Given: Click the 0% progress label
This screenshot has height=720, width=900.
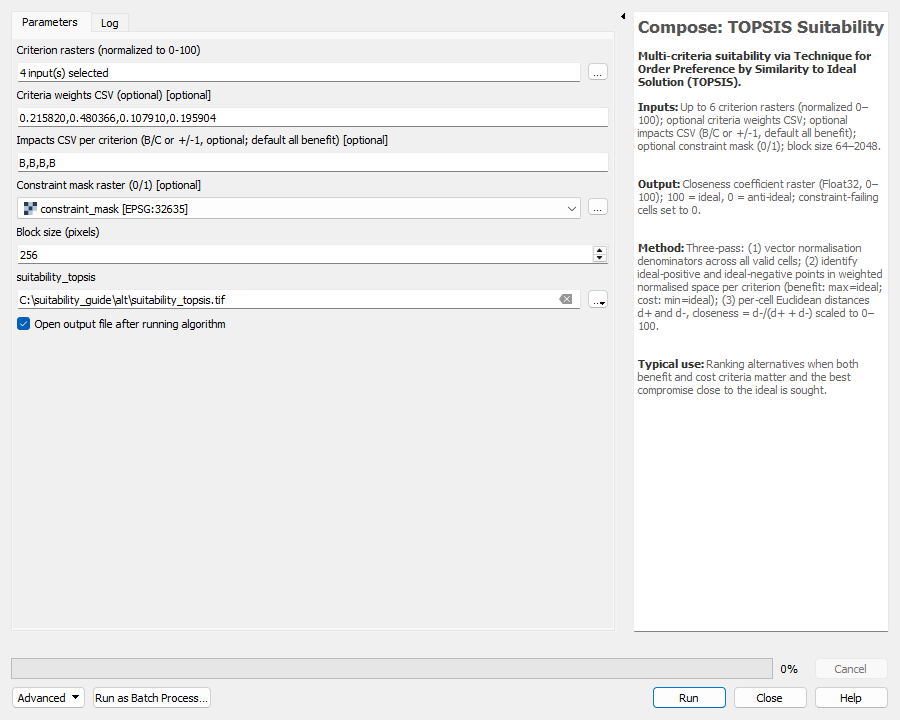Looking at the screenshot, I should (789, 669).
